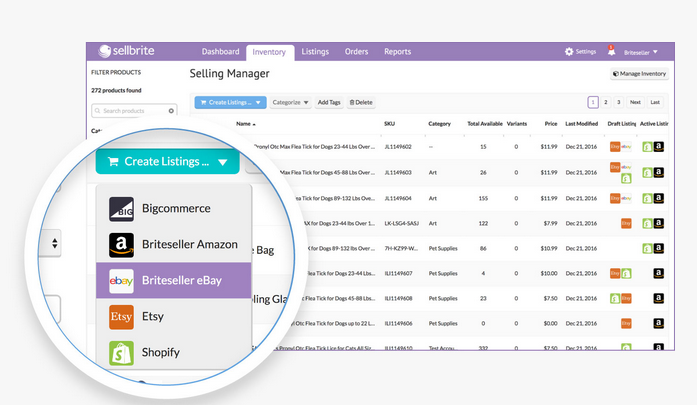Click the 272 products found text

[x=116, y=90]
